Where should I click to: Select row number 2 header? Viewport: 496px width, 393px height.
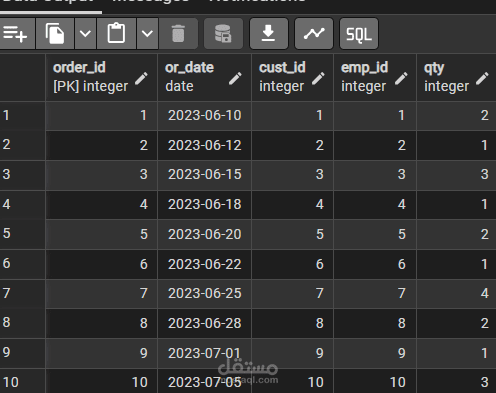22,145
